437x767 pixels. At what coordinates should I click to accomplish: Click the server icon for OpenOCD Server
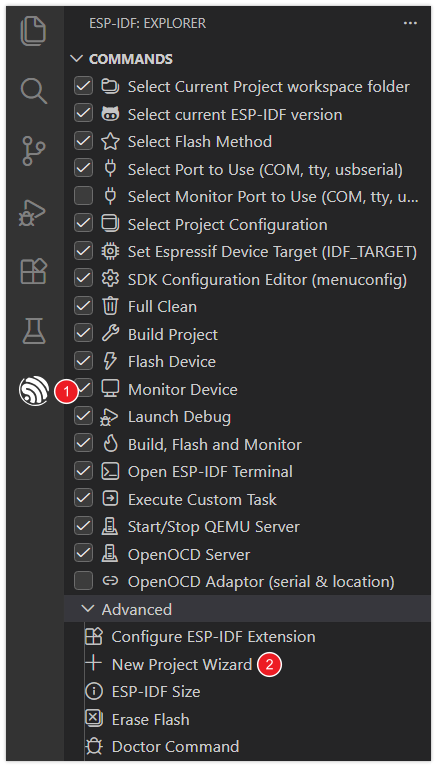tap(110, 554)
